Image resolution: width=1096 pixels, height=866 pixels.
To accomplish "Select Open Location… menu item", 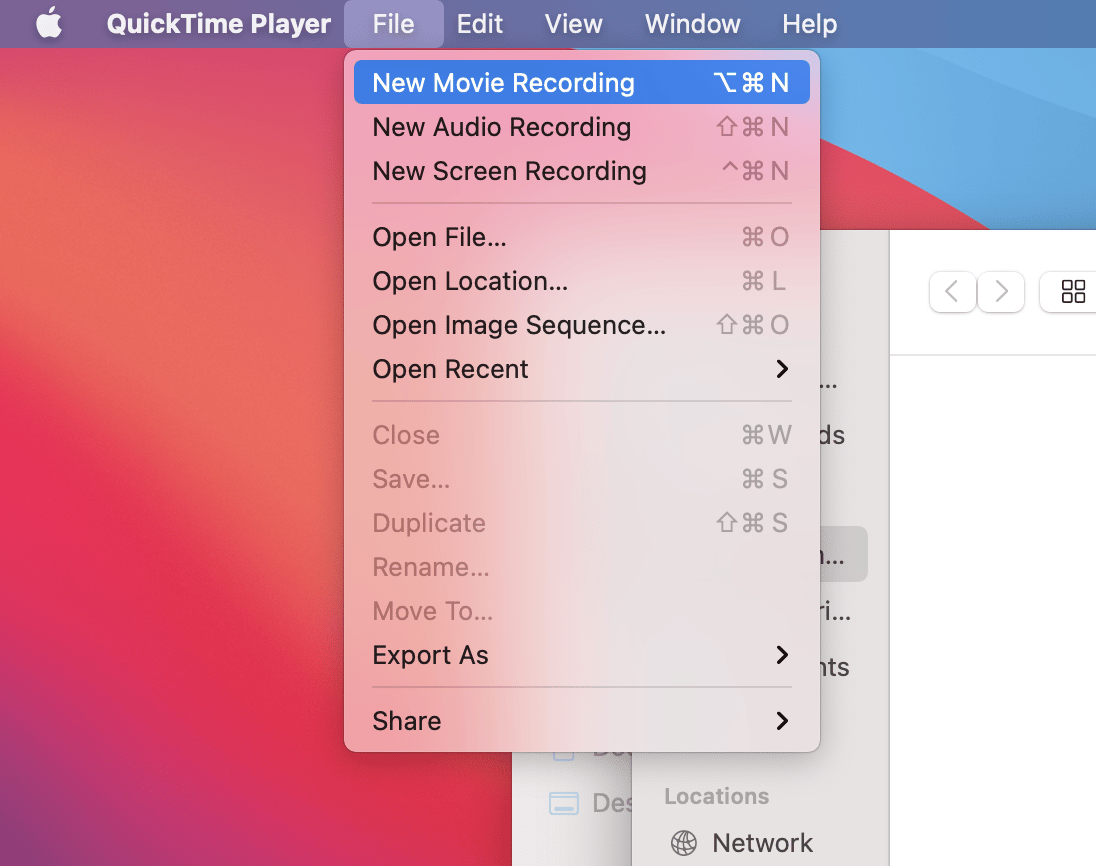I will tap(582, 281).
